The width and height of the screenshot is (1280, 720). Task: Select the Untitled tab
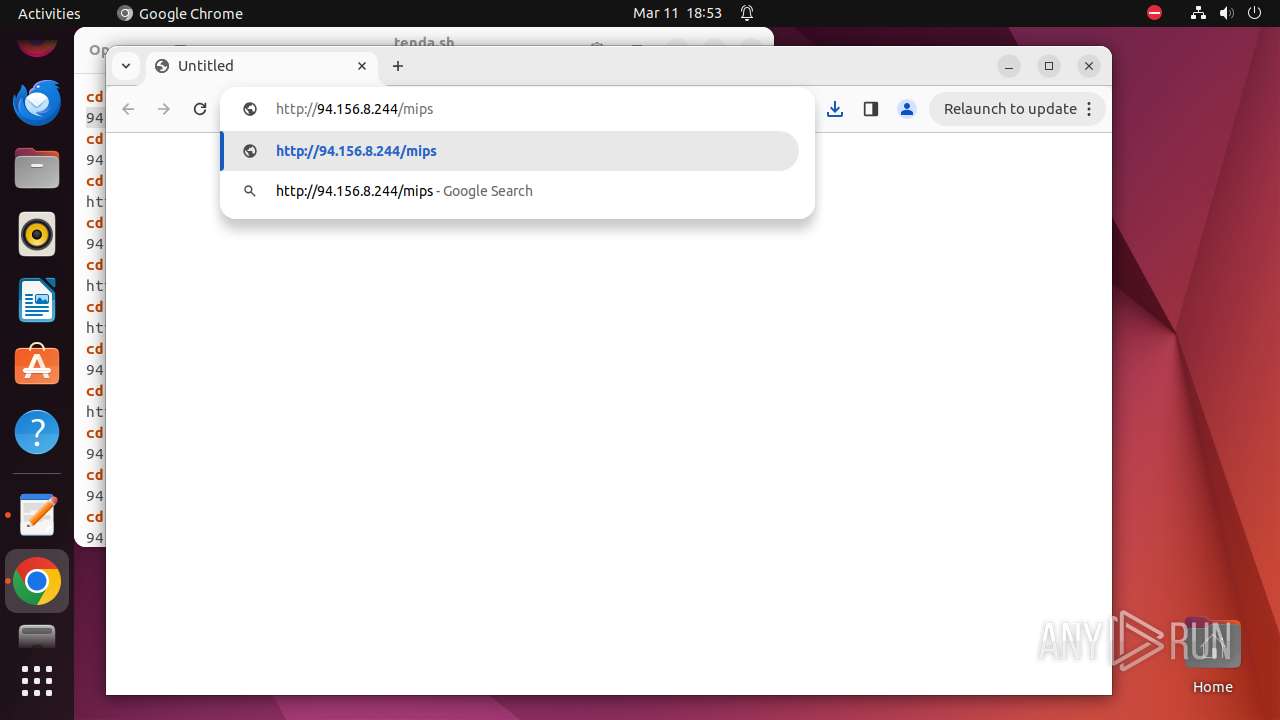coord(262,66)
